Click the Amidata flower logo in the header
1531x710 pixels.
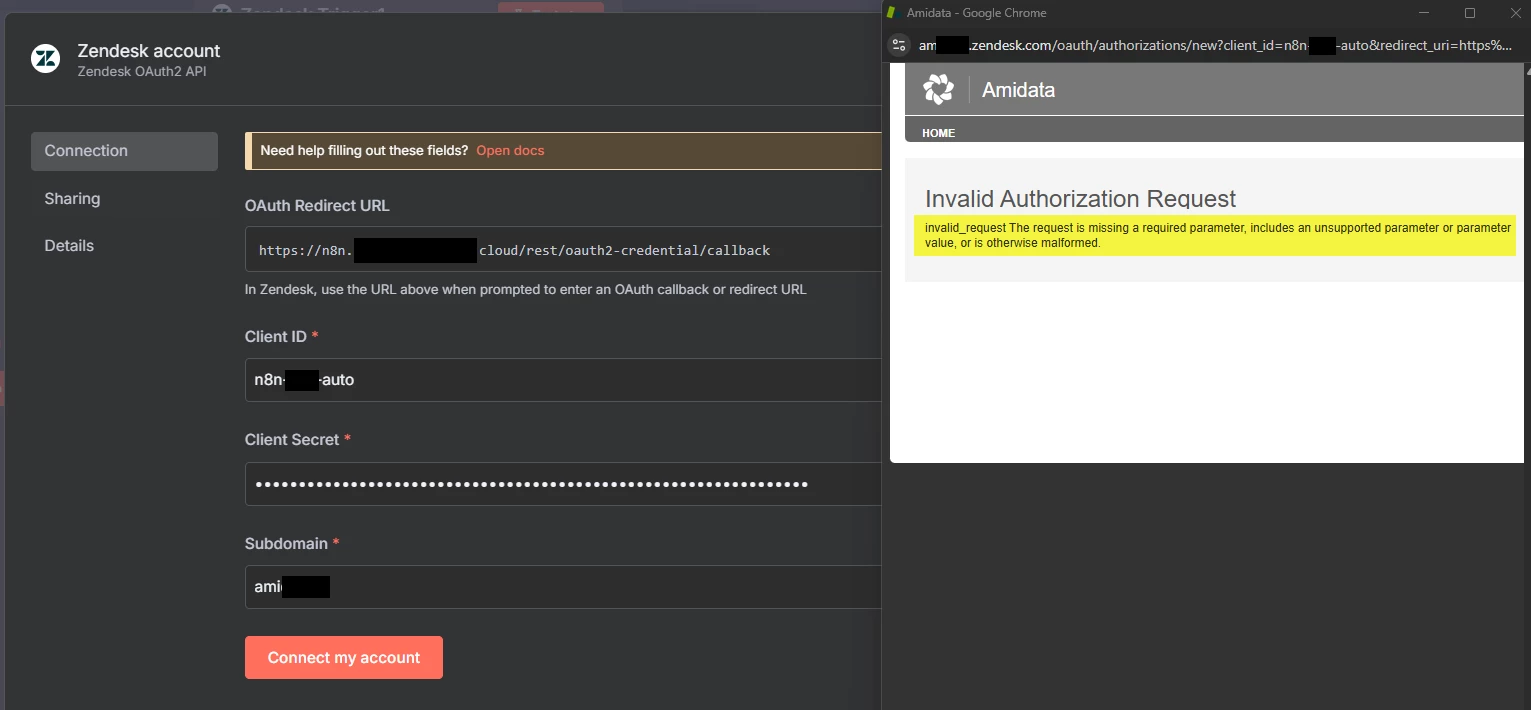[938, 89]
